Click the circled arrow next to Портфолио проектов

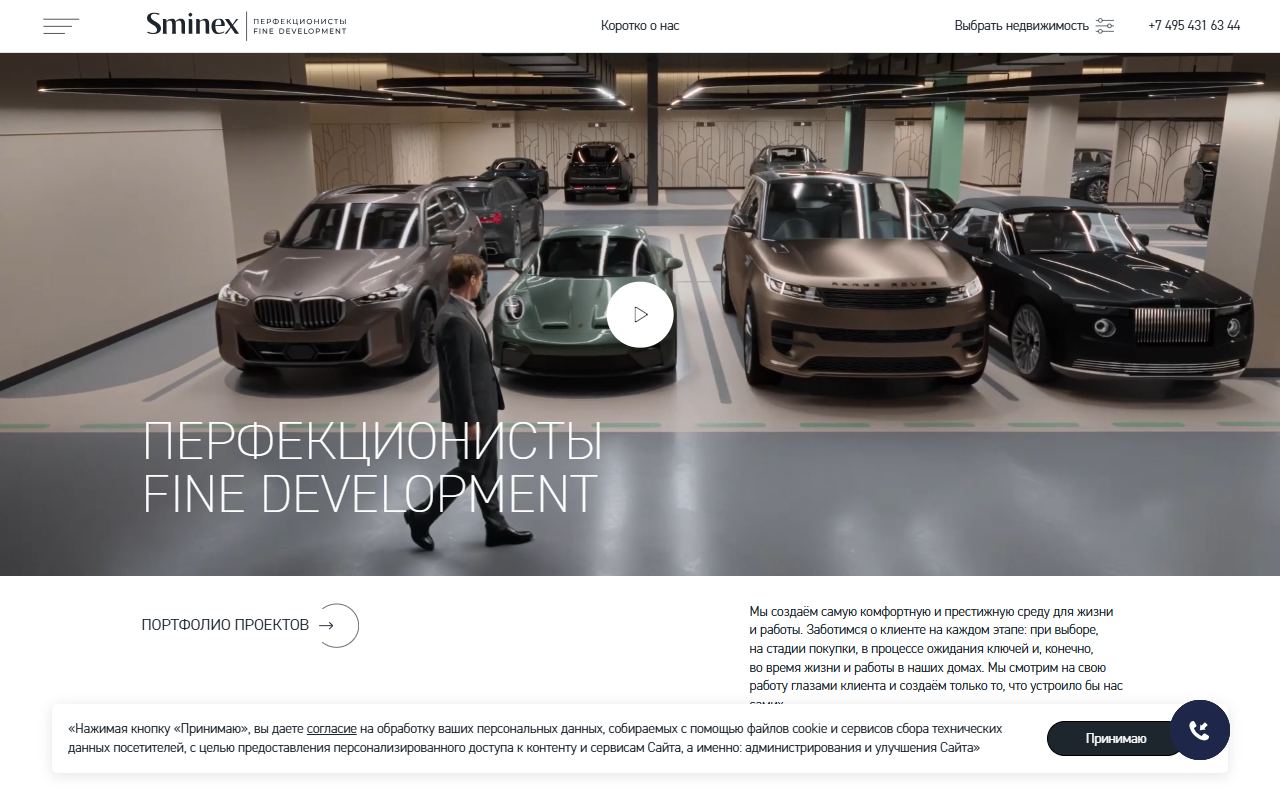(x=337, y=625)
